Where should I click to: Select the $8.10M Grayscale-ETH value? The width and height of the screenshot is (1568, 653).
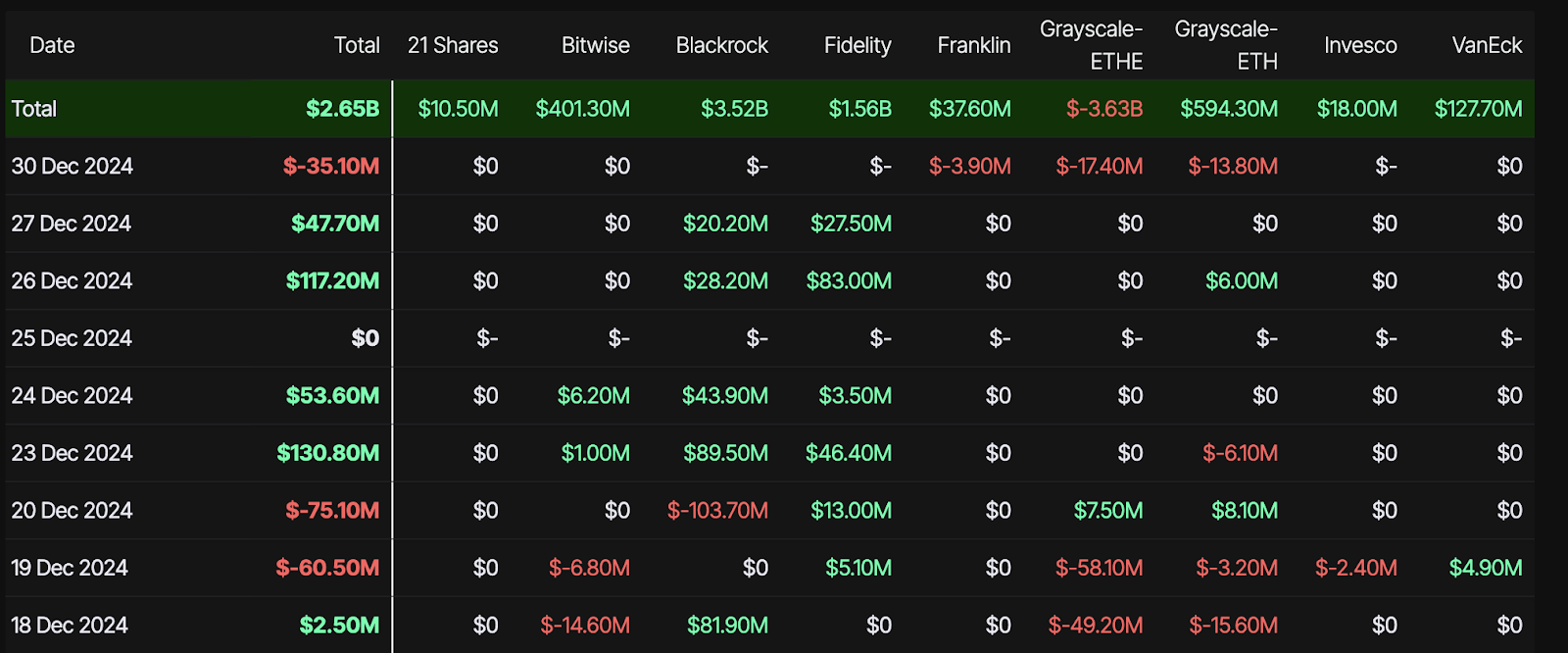coord(1245,510)
